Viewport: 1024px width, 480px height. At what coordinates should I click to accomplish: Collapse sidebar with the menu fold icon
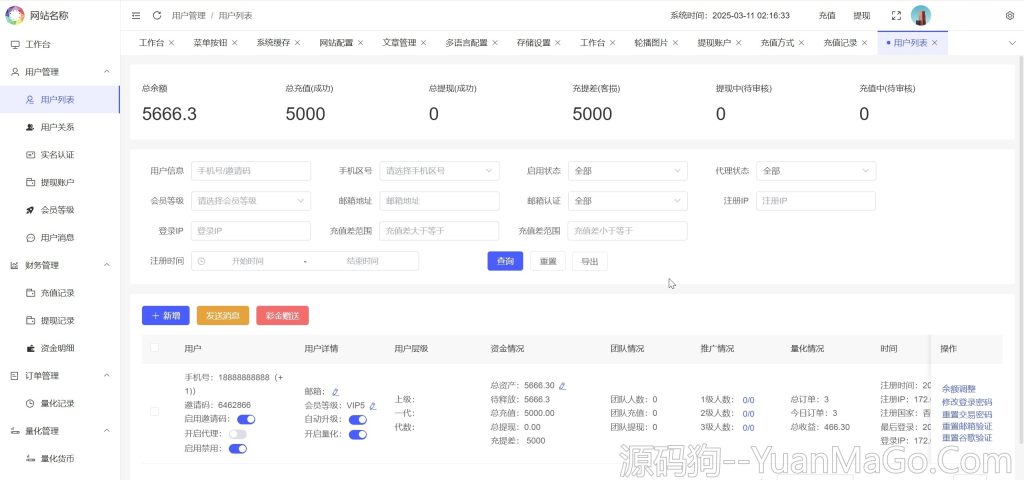click(x=136, y=16)
